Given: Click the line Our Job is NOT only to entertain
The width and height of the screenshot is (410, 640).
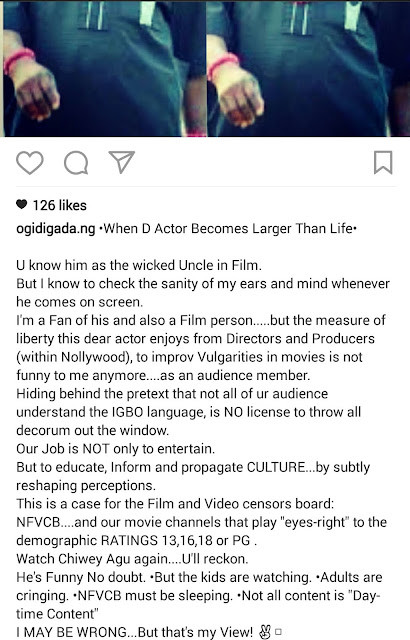Looking at the screenshot, I should (x=115, y=449).
